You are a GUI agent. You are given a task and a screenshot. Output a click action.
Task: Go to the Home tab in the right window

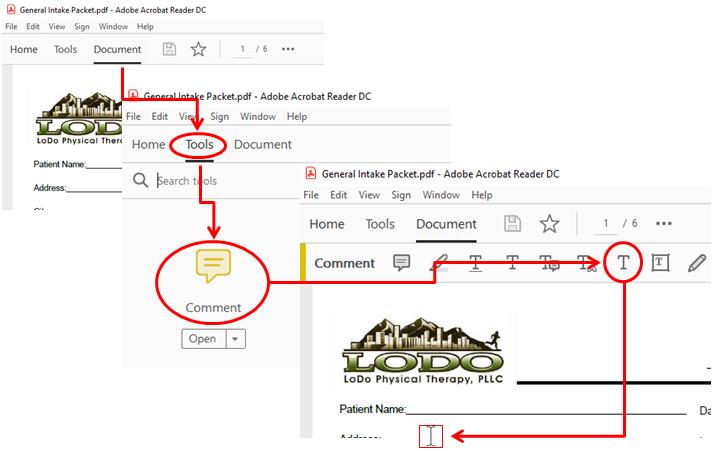(326, 224)
